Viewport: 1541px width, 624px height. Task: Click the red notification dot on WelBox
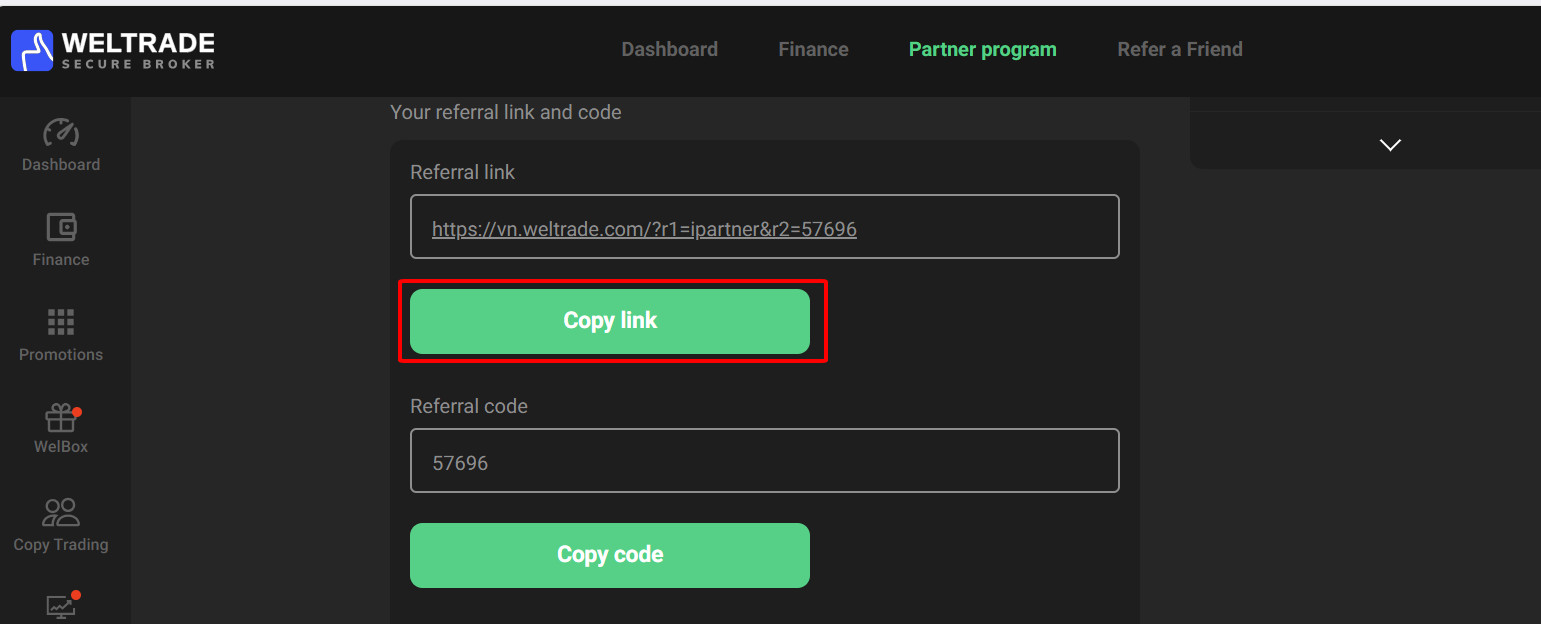click(x=77, y=411)
